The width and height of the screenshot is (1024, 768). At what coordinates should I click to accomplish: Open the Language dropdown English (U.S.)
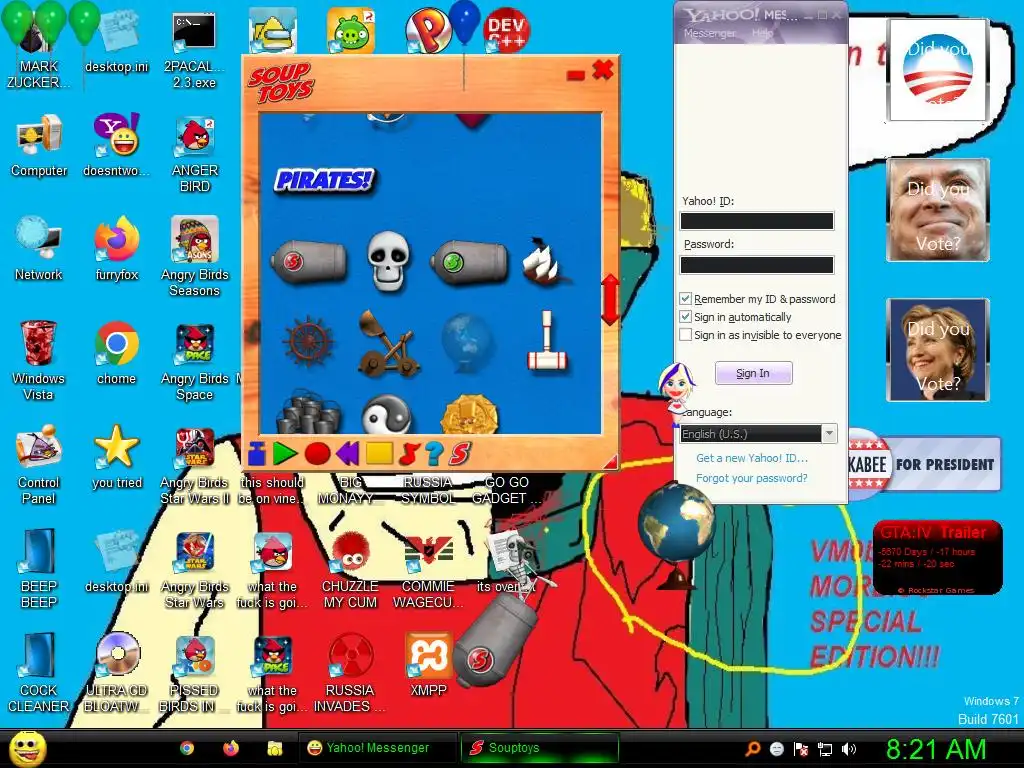758,434
